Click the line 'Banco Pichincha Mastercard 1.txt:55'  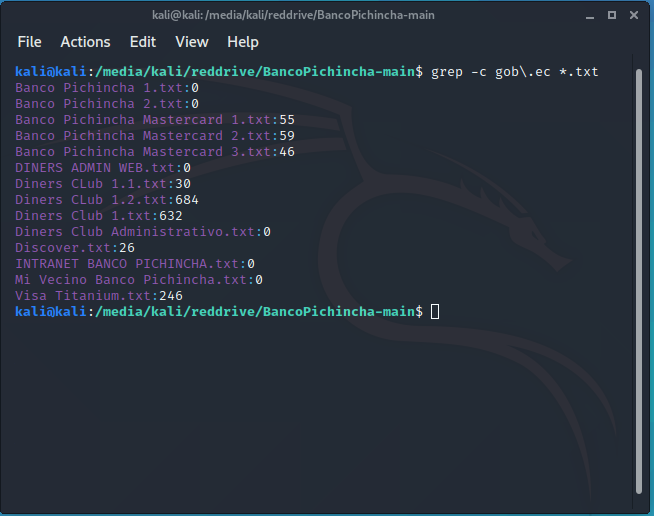point(155,120)
